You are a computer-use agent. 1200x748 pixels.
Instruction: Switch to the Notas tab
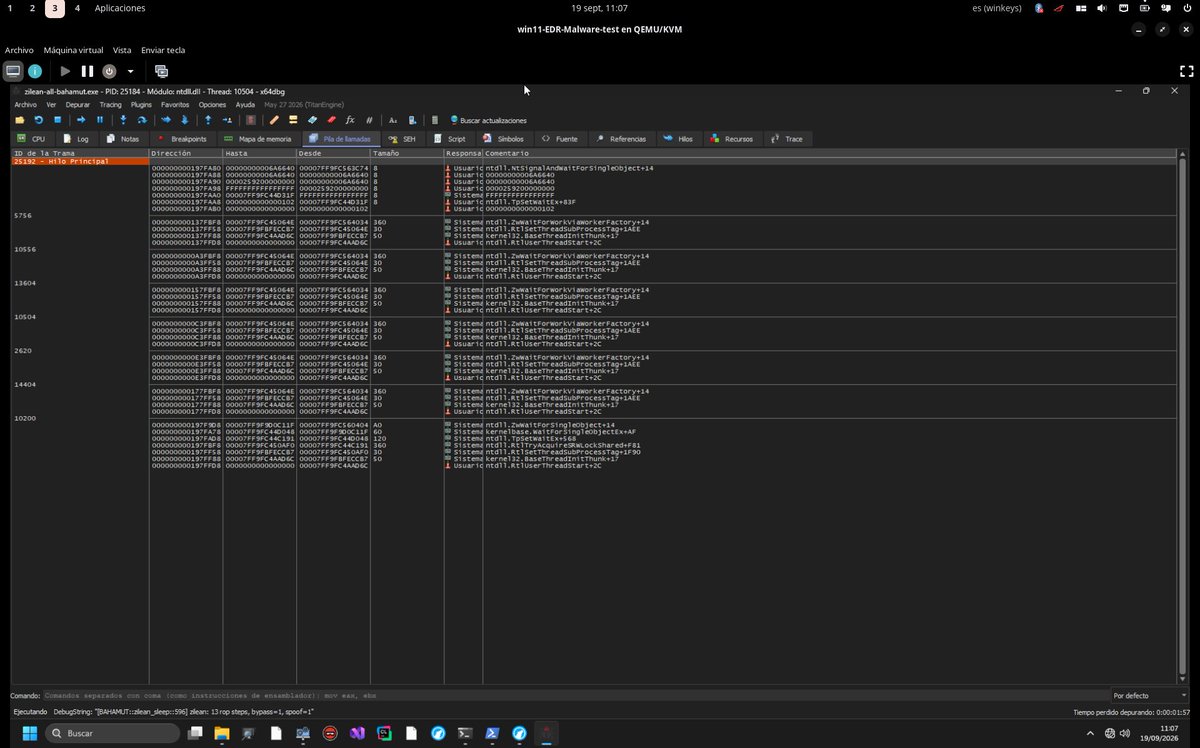pos(122,139)
